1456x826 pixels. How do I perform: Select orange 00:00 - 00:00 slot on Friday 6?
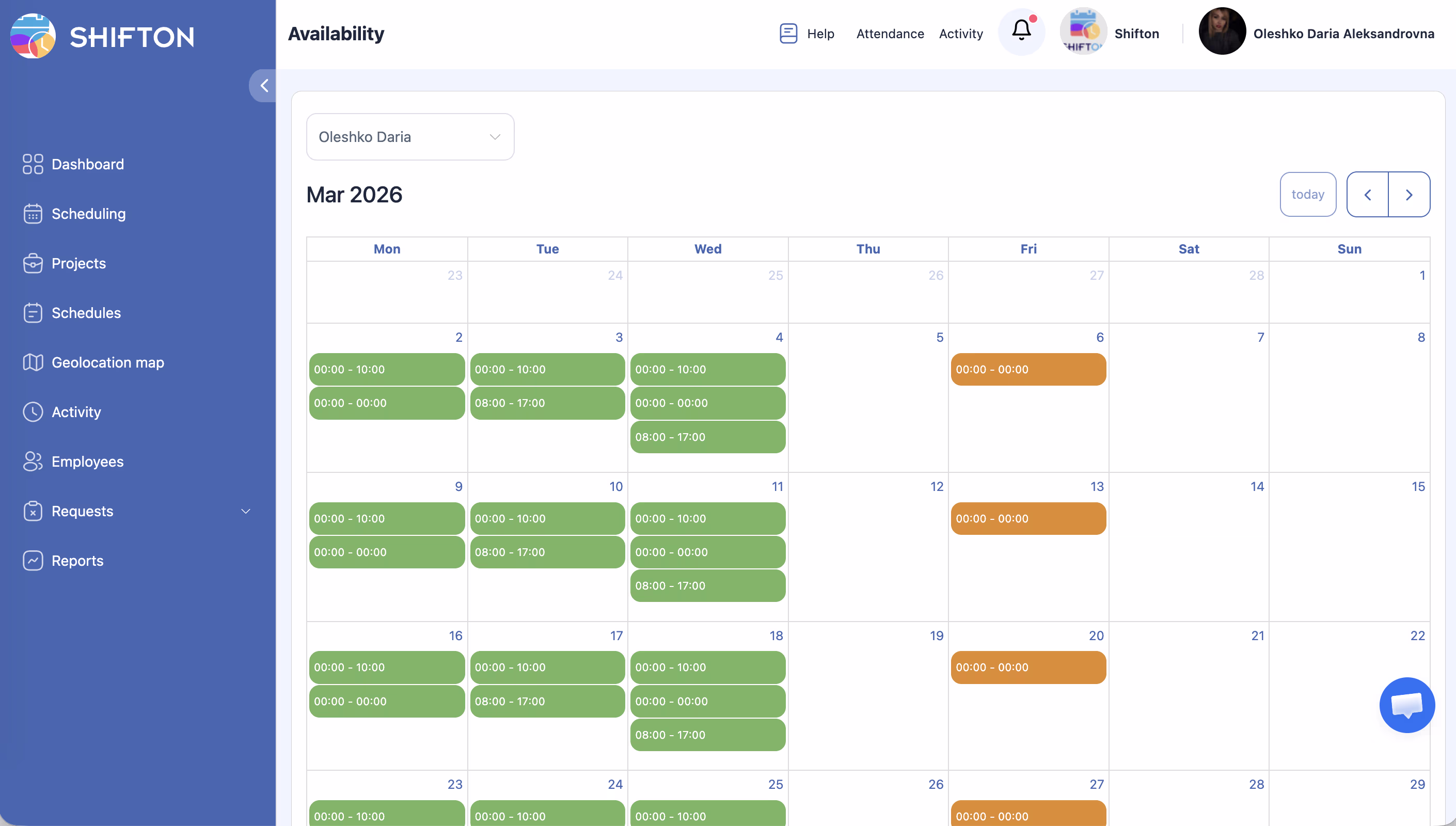pos(1028,369)
